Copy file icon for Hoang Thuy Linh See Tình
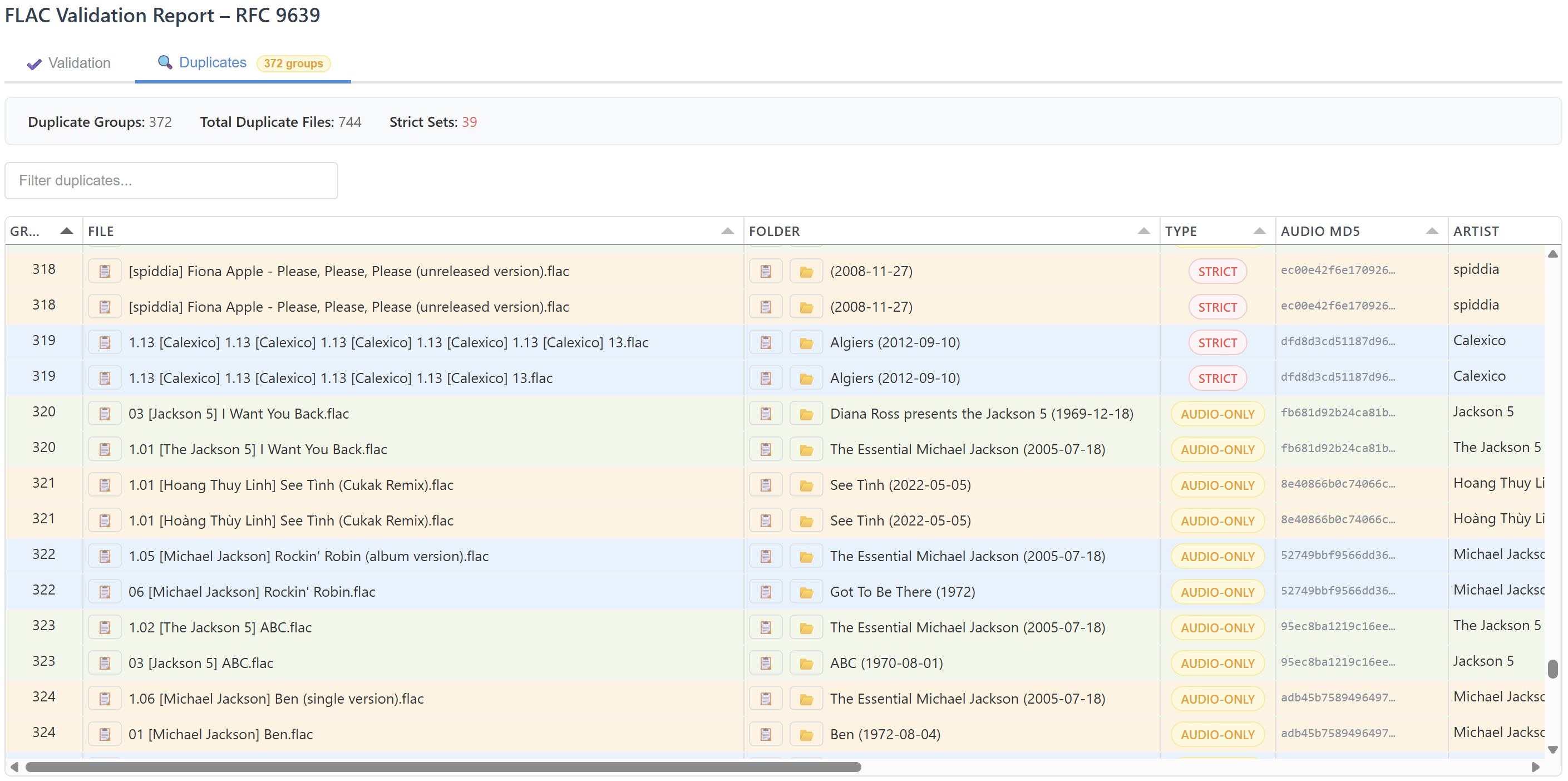Screen dimensions: 1568x781 105,484
